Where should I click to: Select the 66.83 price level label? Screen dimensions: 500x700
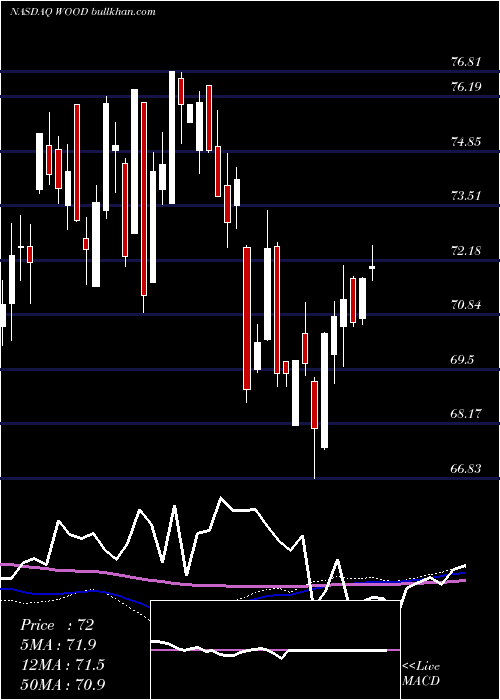(x=466, y=469)
